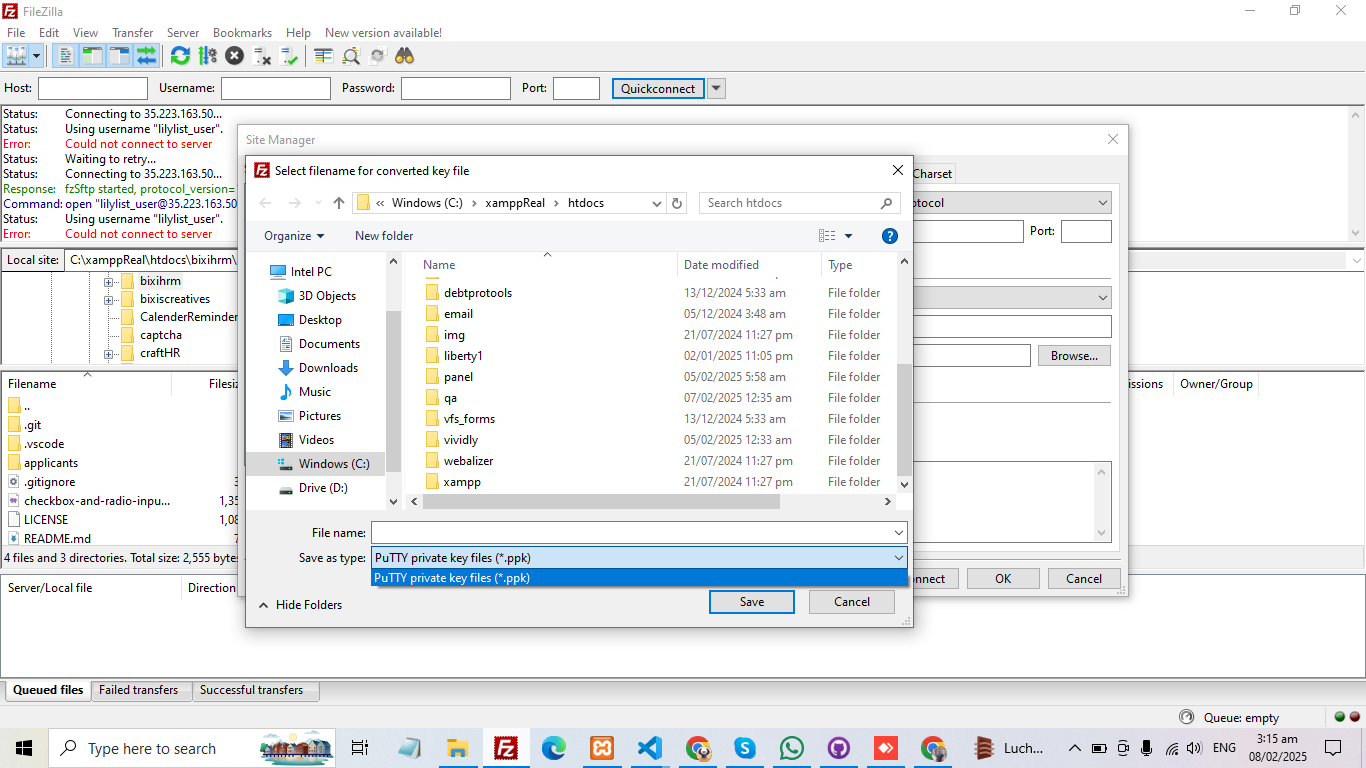Image resolution: width=1366 pixels, height=768 pixels.
Task: Expand the Organize dropdown menu
Action: click(294, 236)
